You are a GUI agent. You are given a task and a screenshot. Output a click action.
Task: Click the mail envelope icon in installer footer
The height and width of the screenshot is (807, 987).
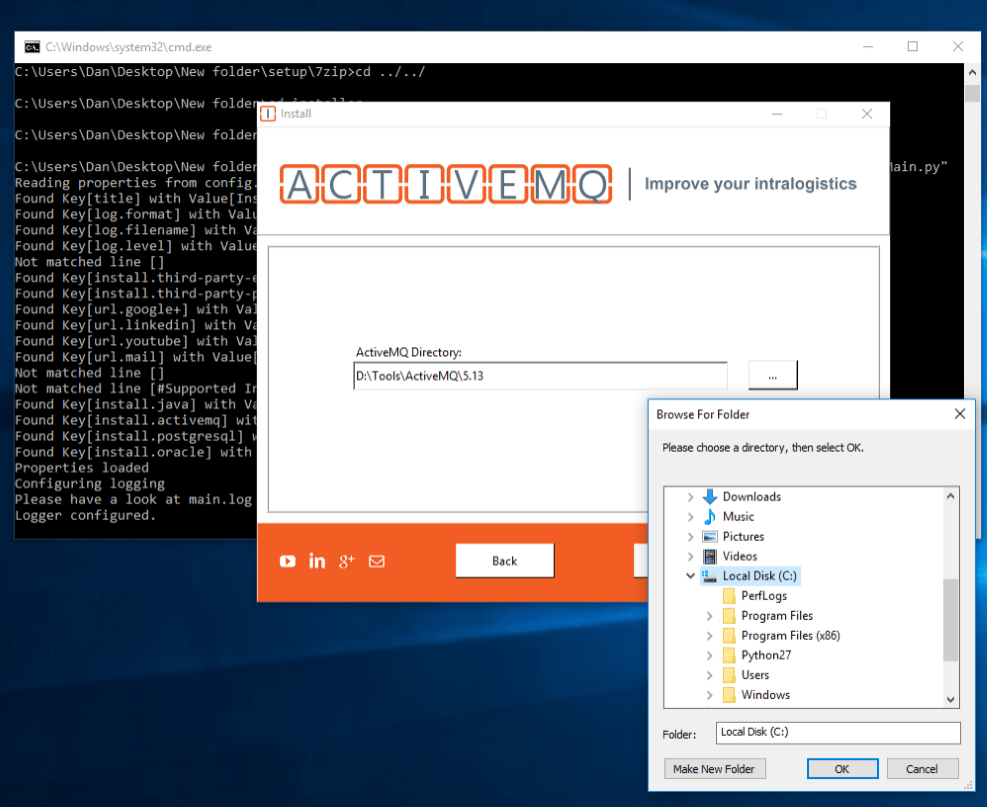click(376, 561)
